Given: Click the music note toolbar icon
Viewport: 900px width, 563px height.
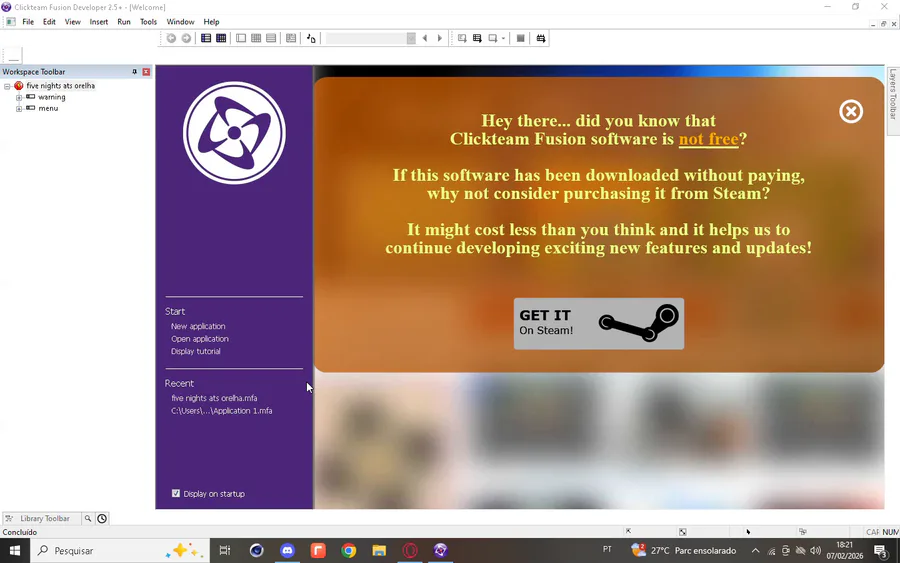Looking at the screenshot, I should (x=311, y=38).
